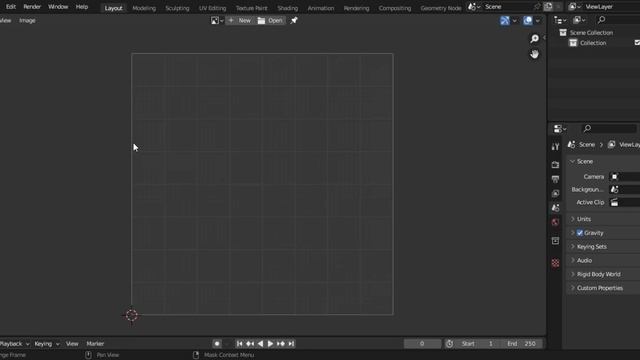The height and width of the screenshot is (360, 640).
Task: Open the Window menu
Action: tap(58, 7)
